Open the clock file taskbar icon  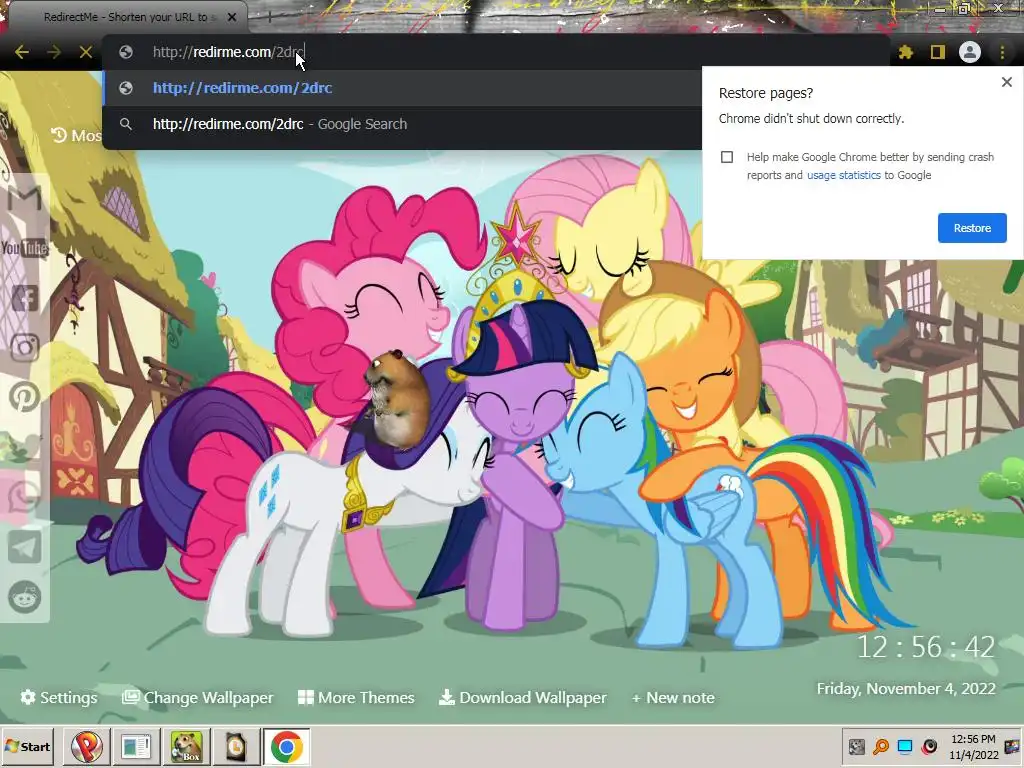236,746
